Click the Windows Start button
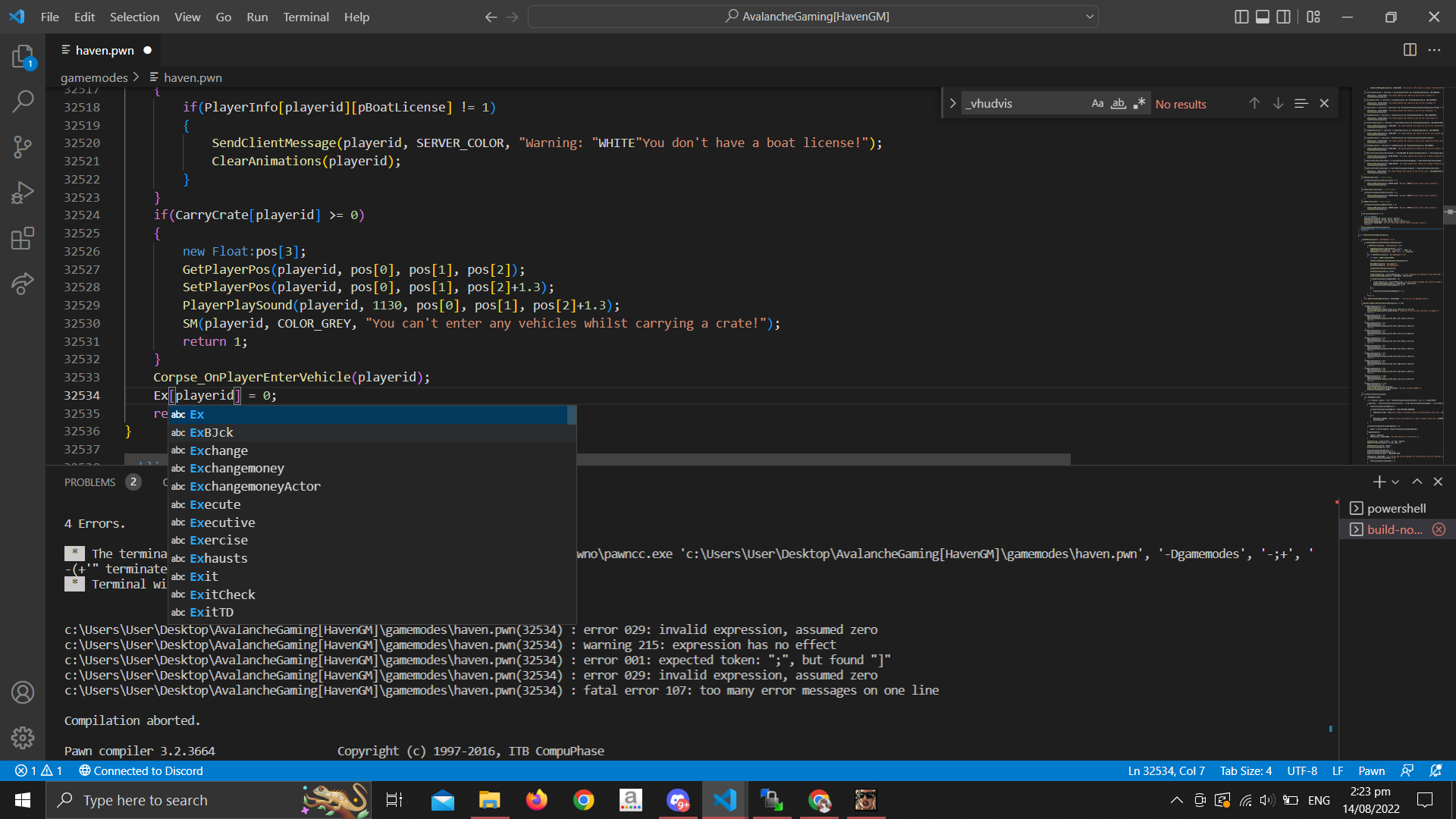 [x=23, y=800]
